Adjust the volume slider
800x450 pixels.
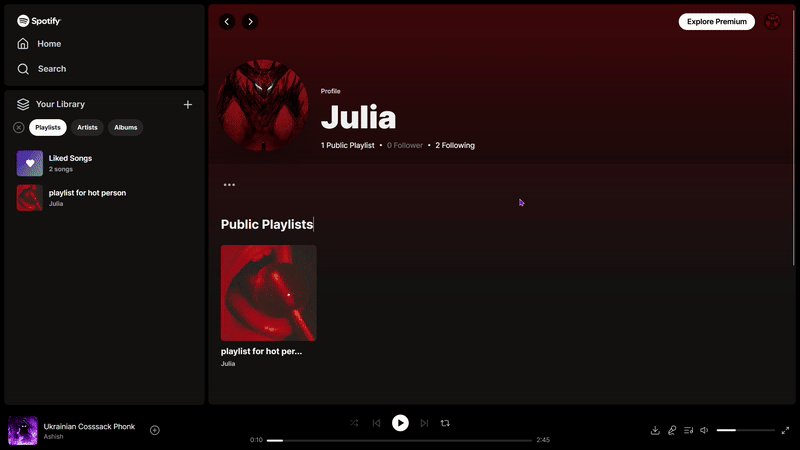(x=745, y=431)
